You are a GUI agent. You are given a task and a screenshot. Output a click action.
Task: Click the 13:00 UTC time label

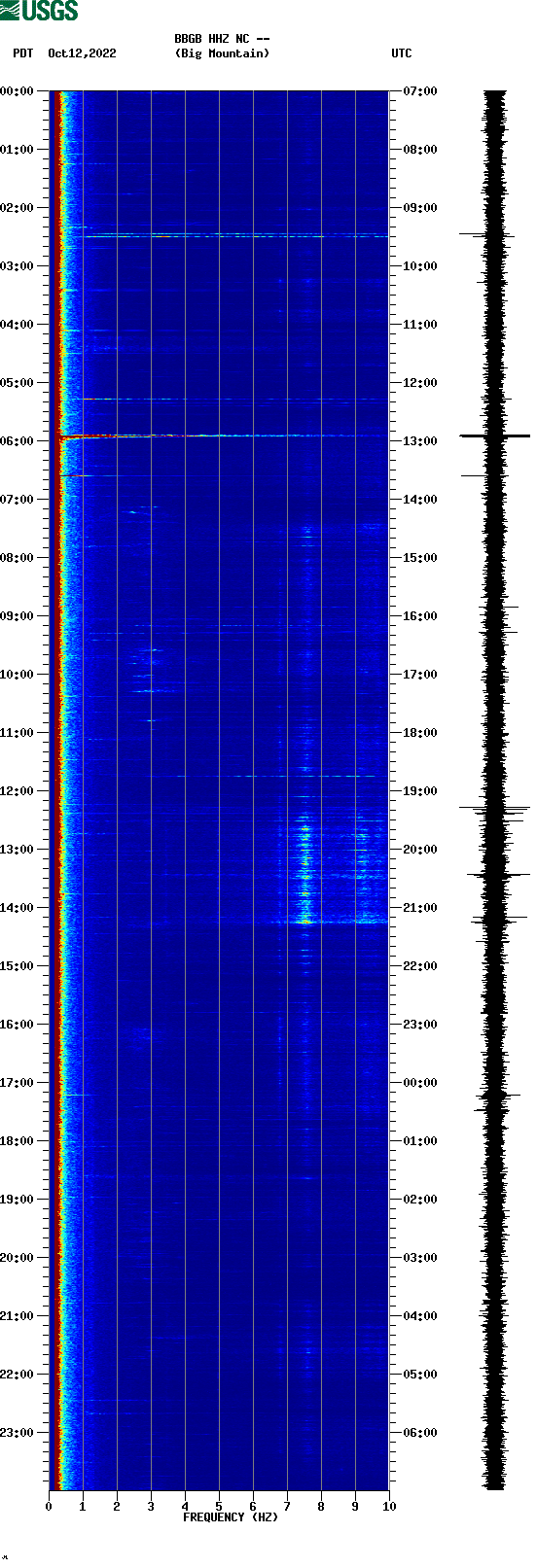(x=420, y=441)
